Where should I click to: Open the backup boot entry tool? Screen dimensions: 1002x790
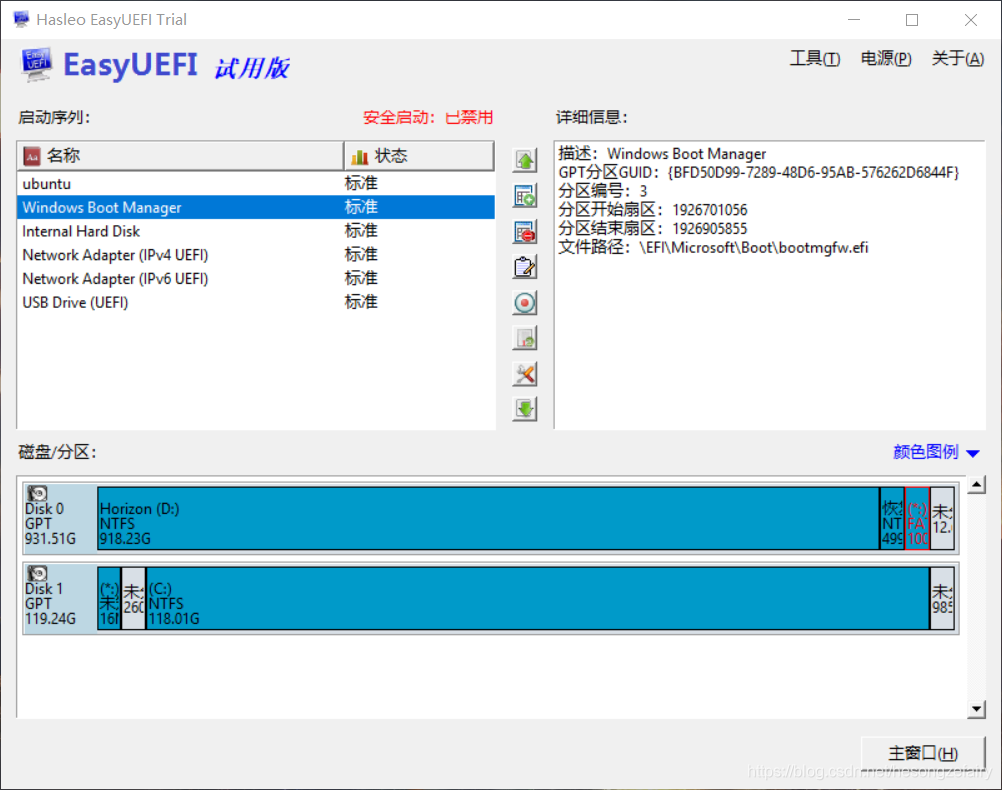click(524, 337)
